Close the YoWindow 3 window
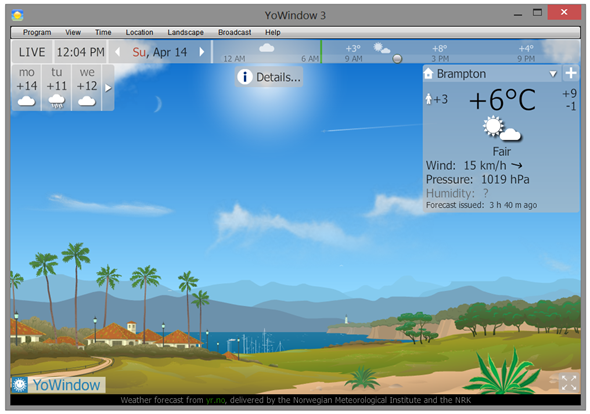 coord(564,12)
